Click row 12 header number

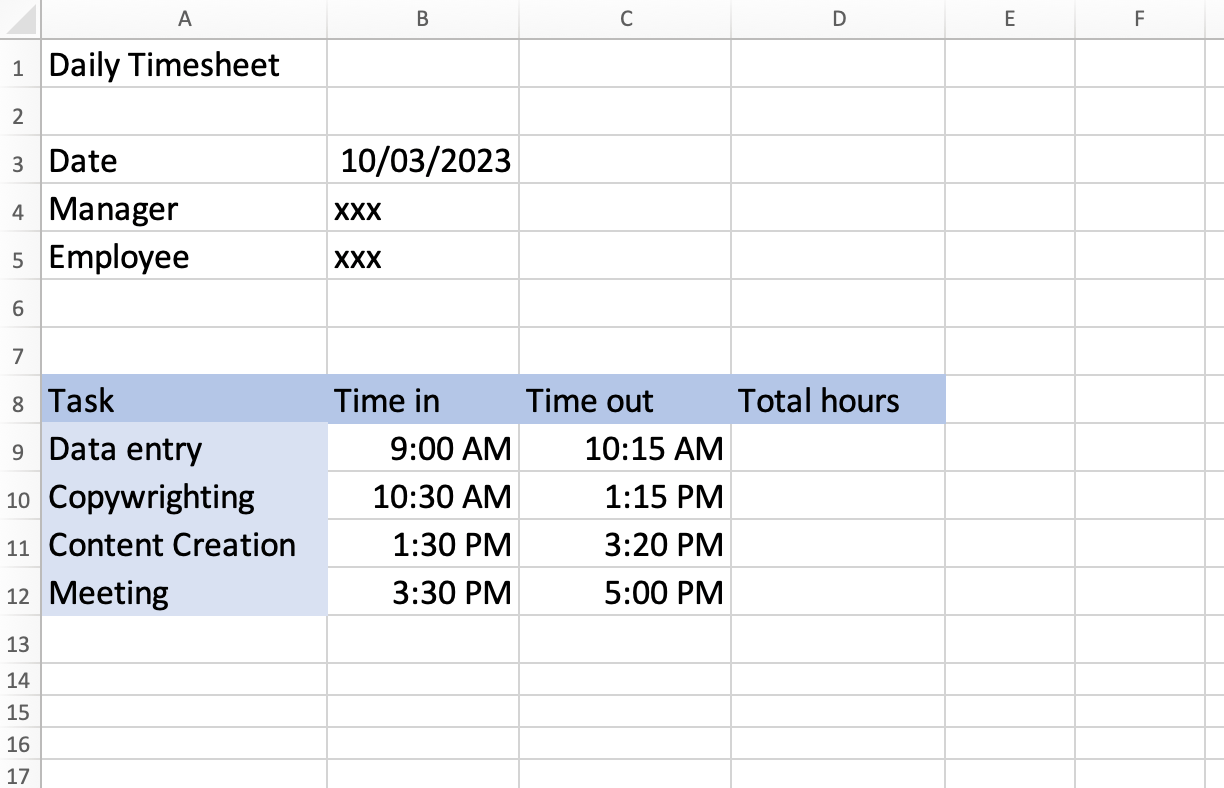pos(19,594)
